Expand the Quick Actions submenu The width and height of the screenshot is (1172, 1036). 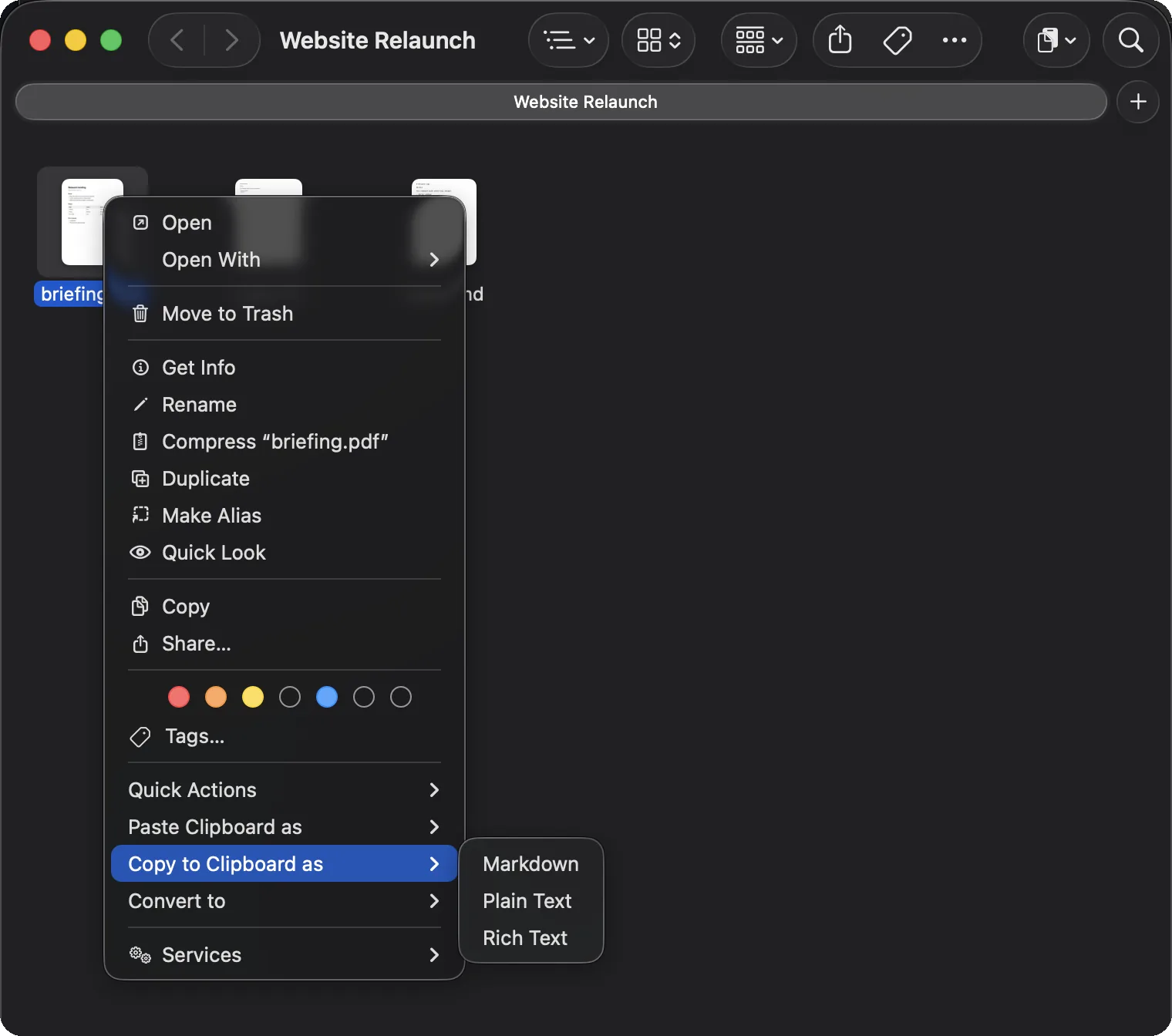click(x=284, y=790)
